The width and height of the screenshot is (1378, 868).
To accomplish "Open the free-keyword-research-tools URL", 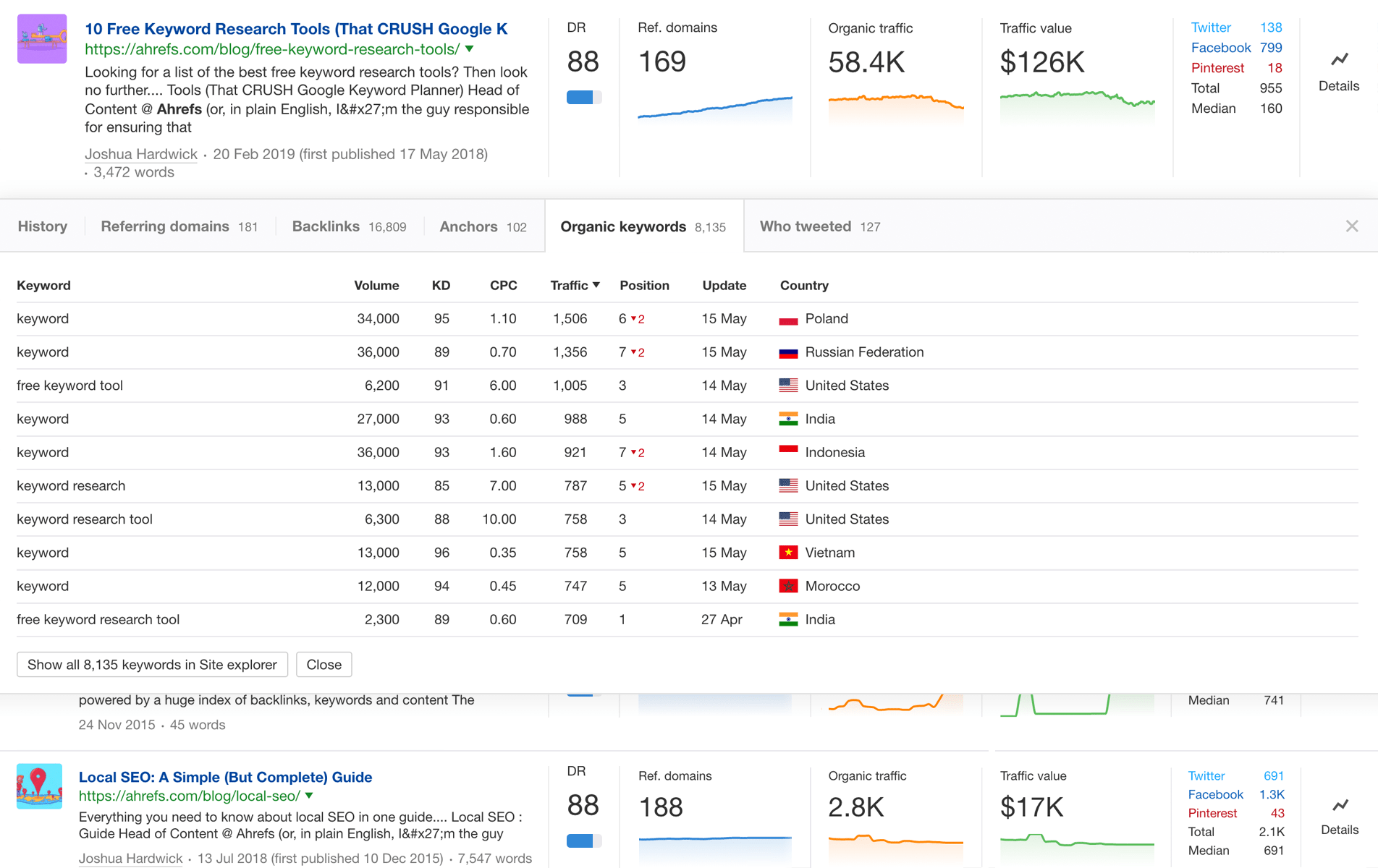I will [x=272, y=49].
